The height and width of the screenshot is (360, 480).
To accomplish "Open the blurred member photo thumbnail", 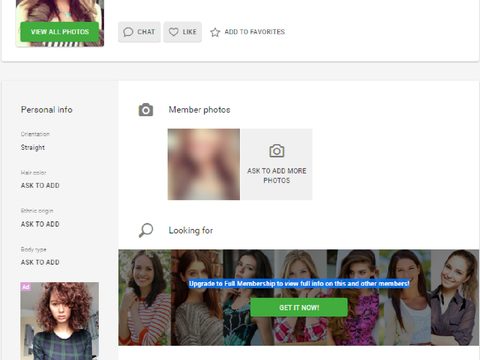I will [x=204, y=164].
